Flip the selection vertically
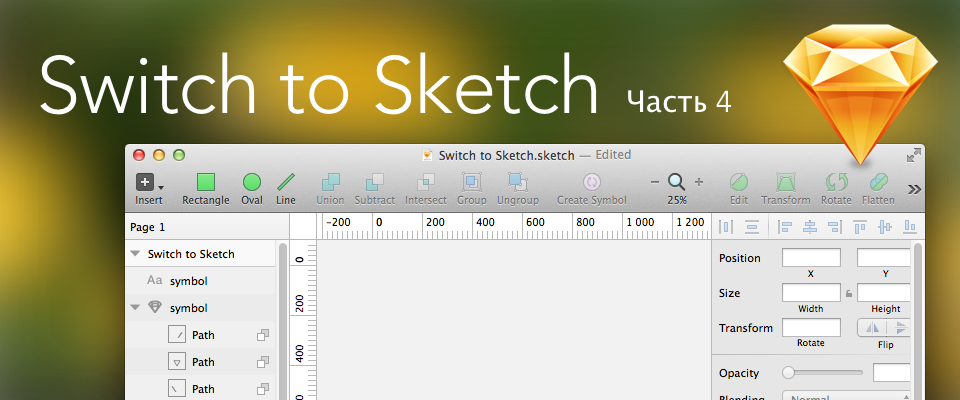The height and width of the screenshot is (400, 960). [x=899, y=327]
